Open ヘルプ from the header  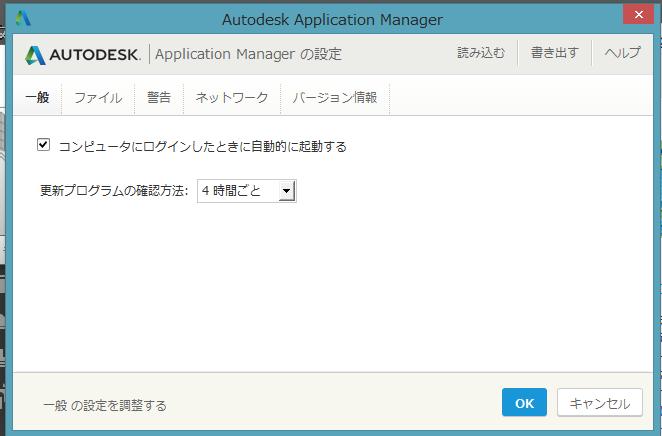(623, 53)
